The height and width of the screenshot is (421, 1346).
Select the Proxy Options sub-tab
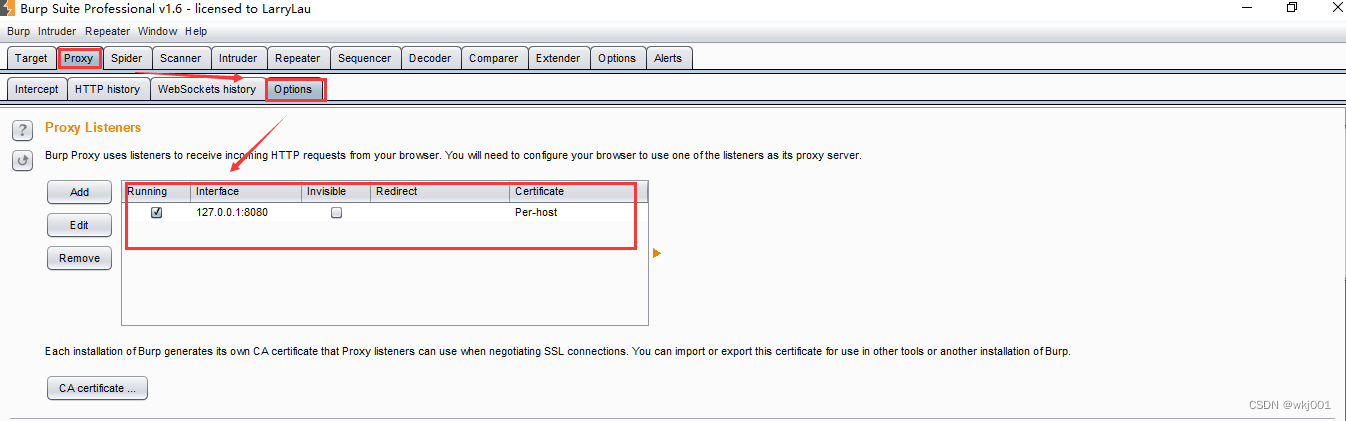tap(294, 89)
